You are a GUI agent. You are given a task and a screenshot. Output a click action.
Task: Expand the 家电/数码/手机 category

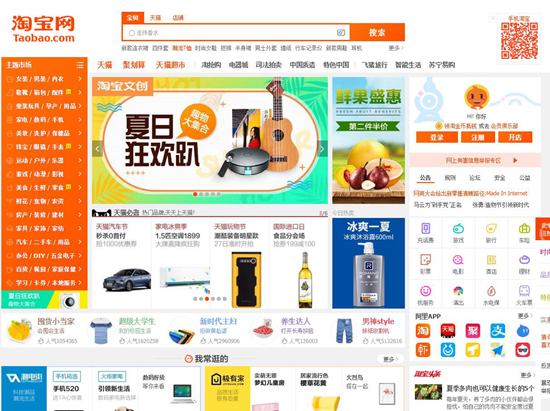(44, 120)
